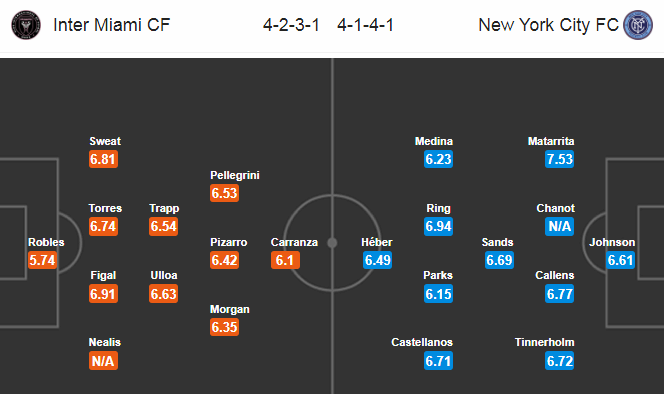Image resolution: width=664 pixels, height=394 pixels.
Task: Click Ring's 6.94 rating badge
Action: pyautogui.click(x=438, y=226)
